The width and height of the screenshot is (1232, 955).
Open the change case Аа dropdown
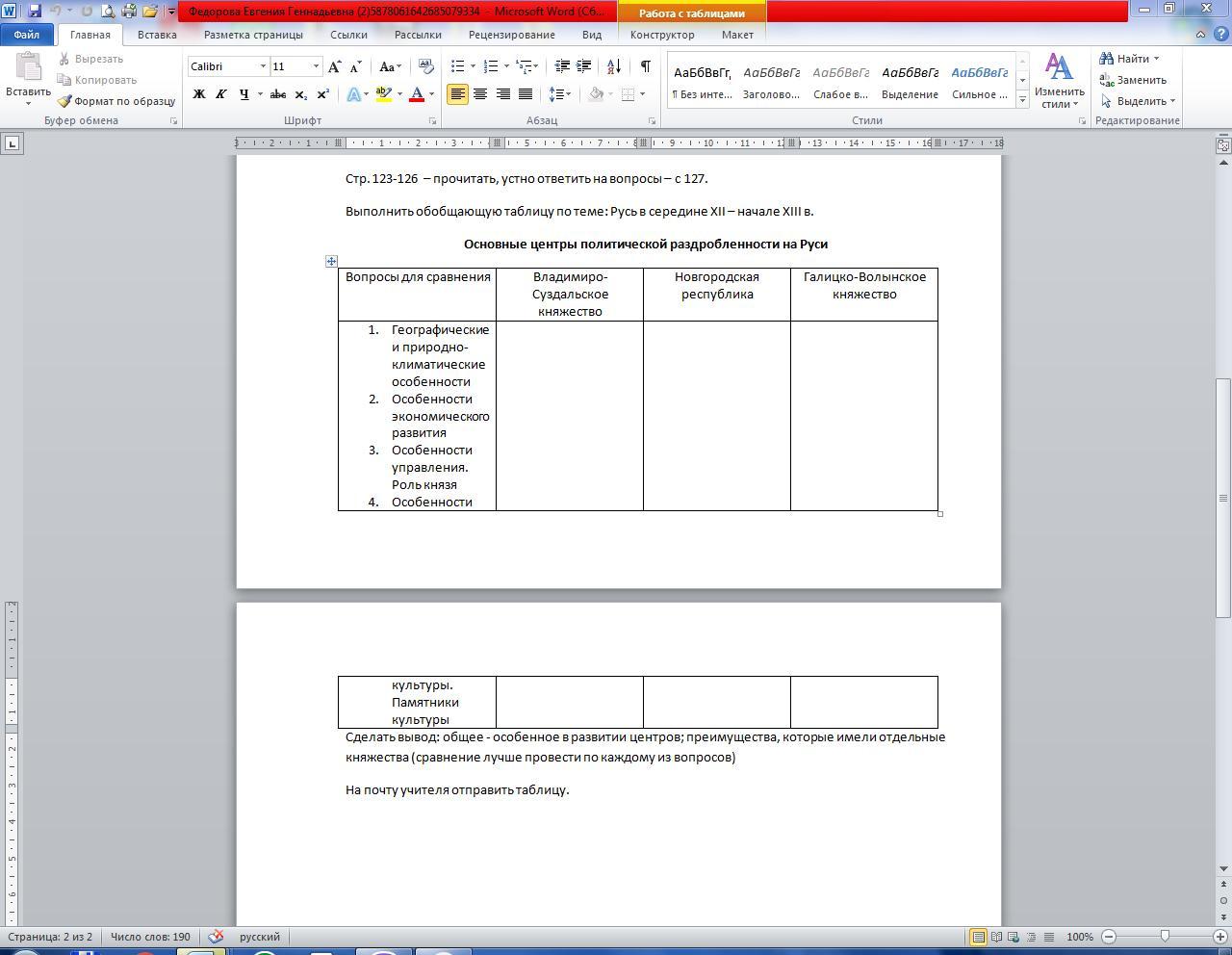[390, 66]
